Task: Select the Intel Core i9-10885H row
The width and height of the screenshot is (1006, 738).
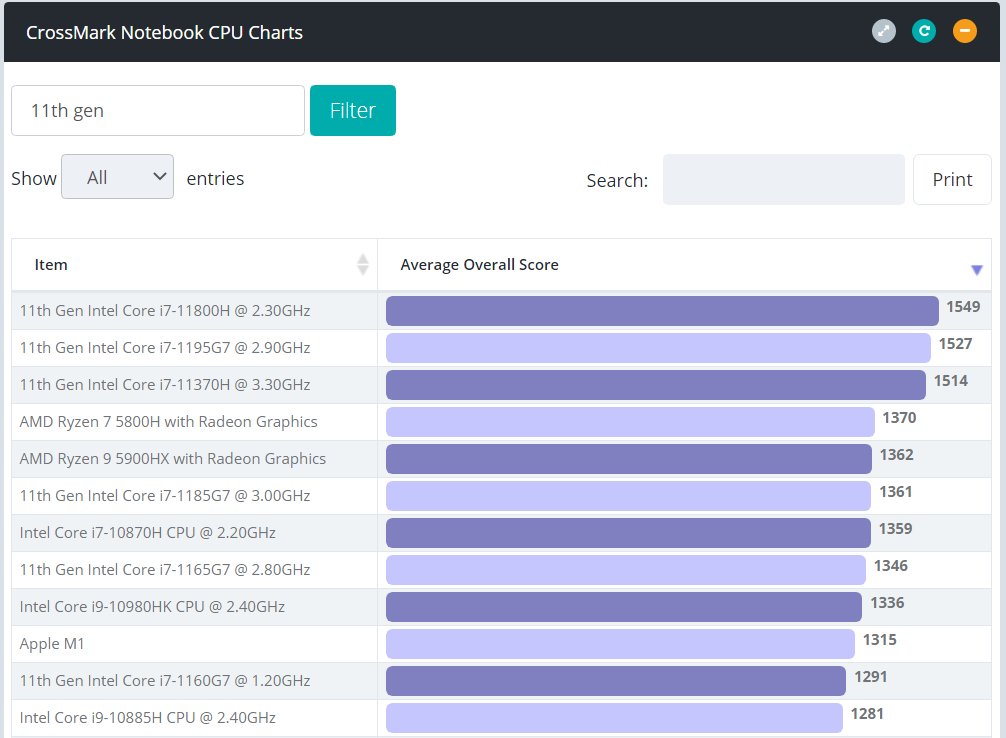Action: [502, 718]
